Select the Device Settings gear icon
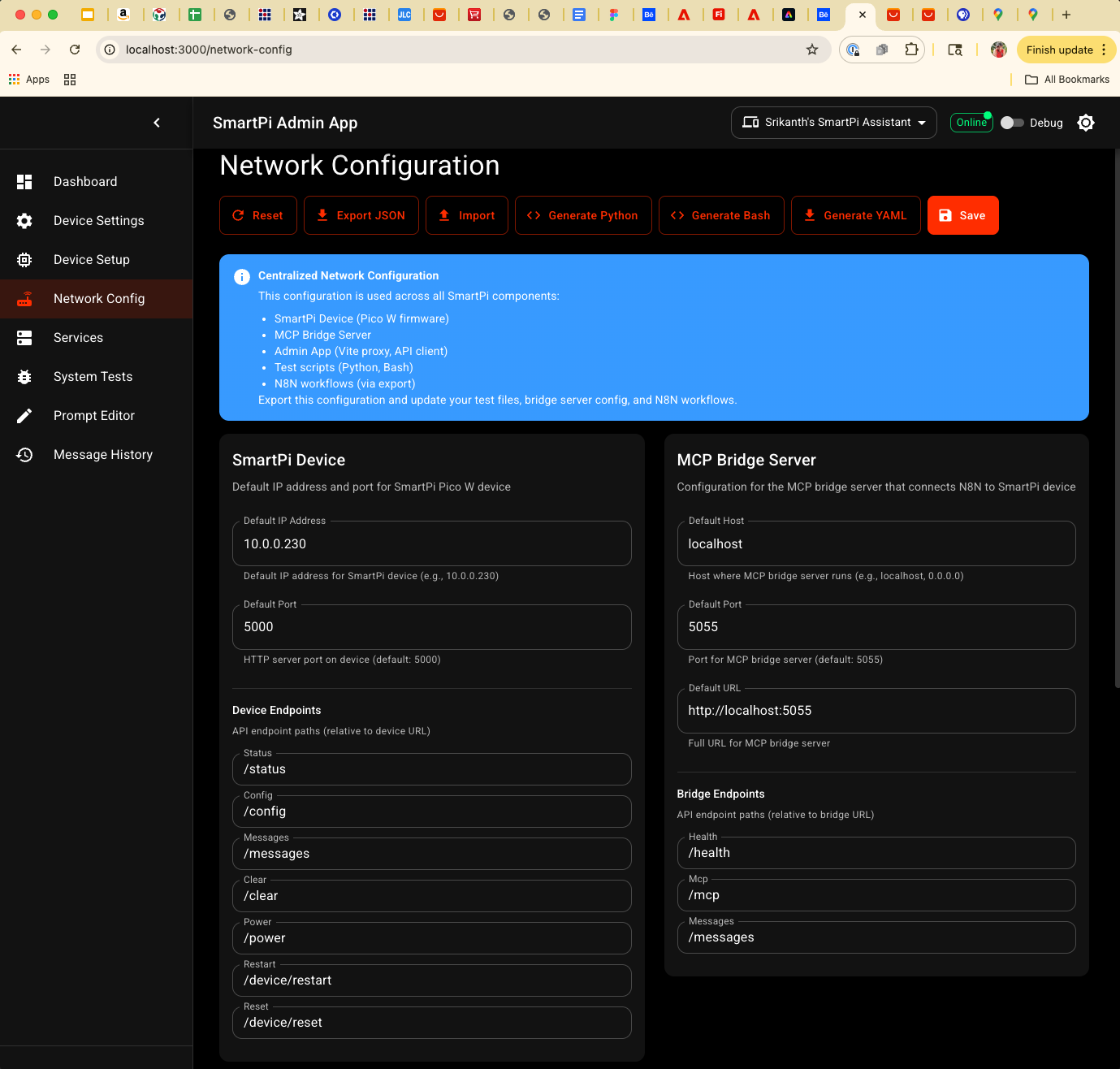The width and height of the screenshot is (1120, 1069). (x=24, y=220)
